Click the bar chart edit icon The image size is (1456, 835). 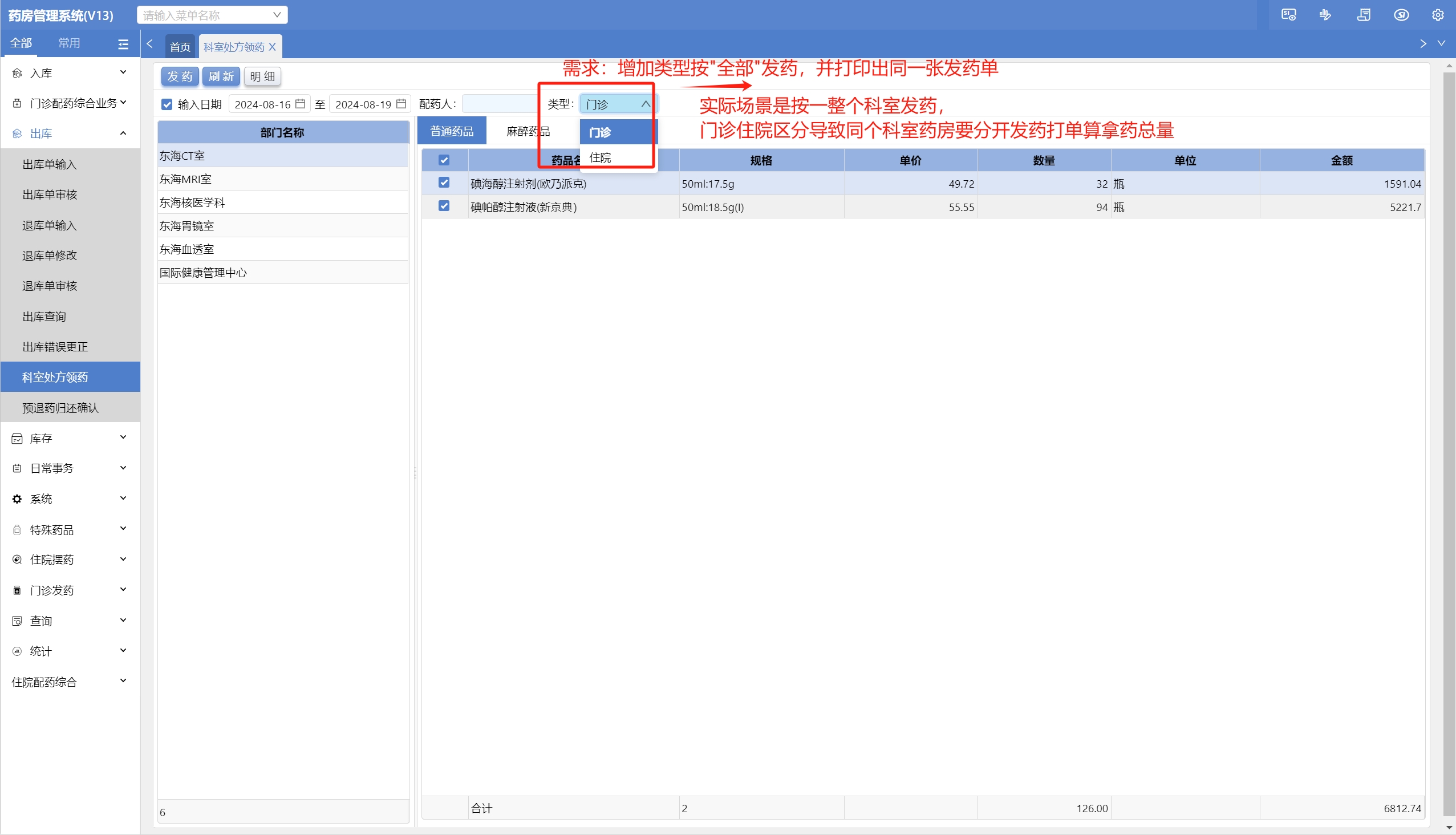pos(1325,15)
